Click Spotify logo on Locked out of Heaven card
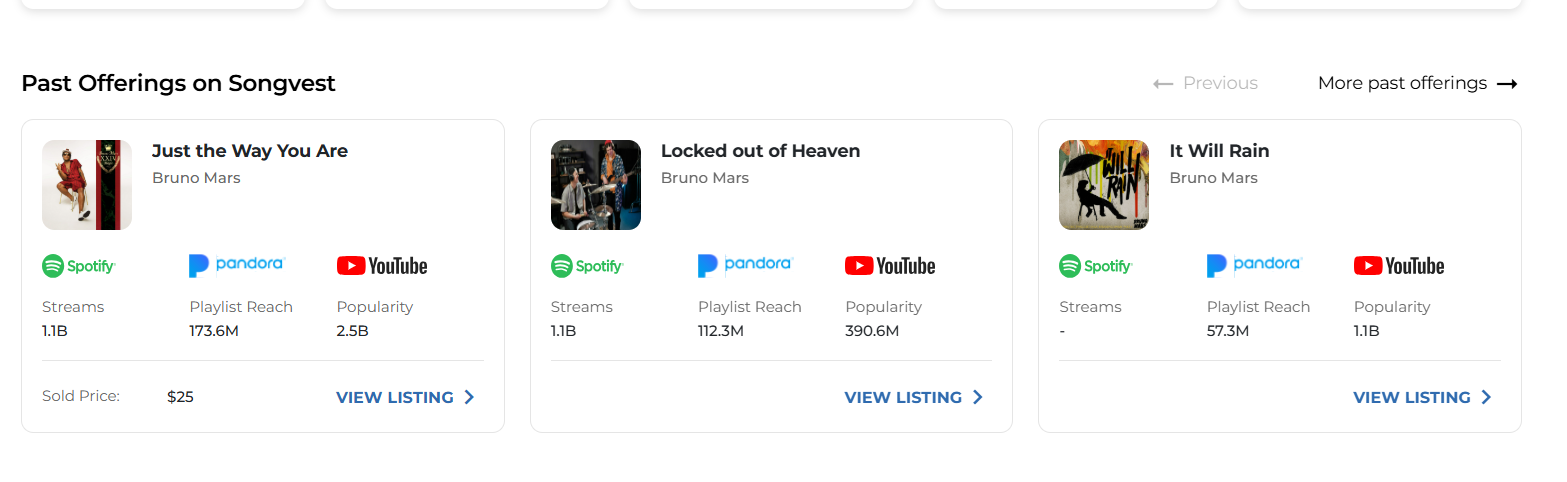 pos(587,266)
